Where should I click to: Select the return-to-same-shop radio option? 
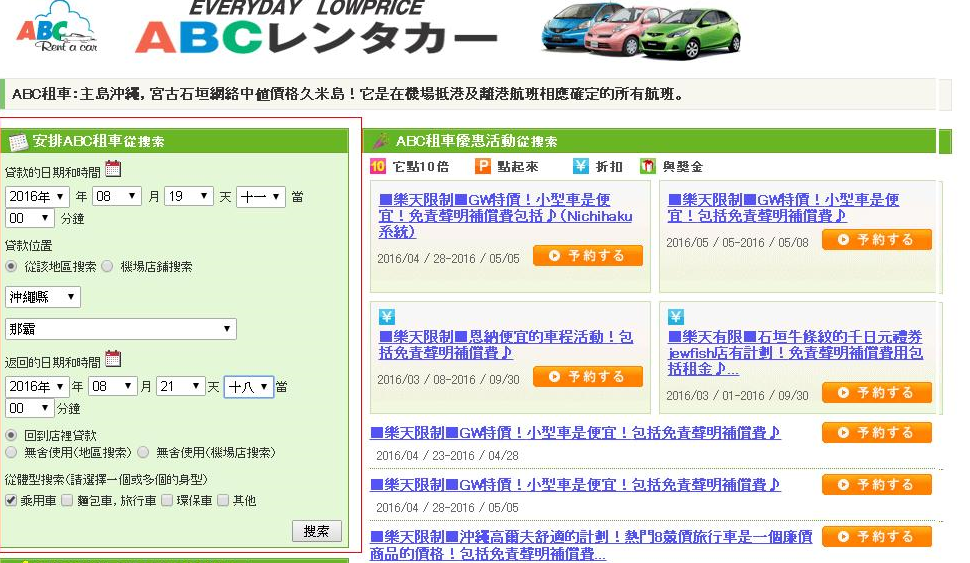pyautogui.click(x=11, y=435)
